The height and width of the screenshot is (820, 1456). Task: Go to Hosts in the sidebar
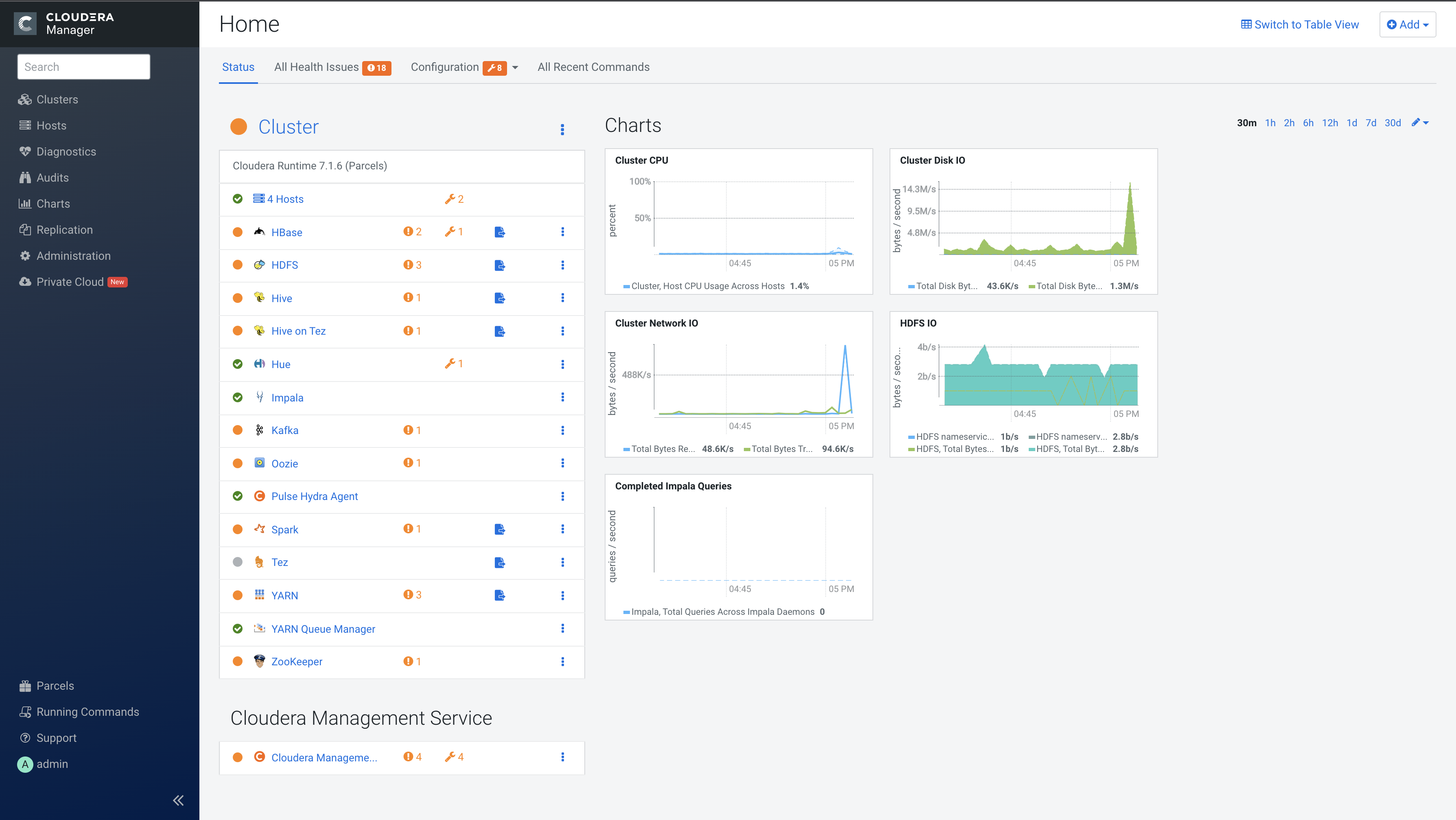42,125
